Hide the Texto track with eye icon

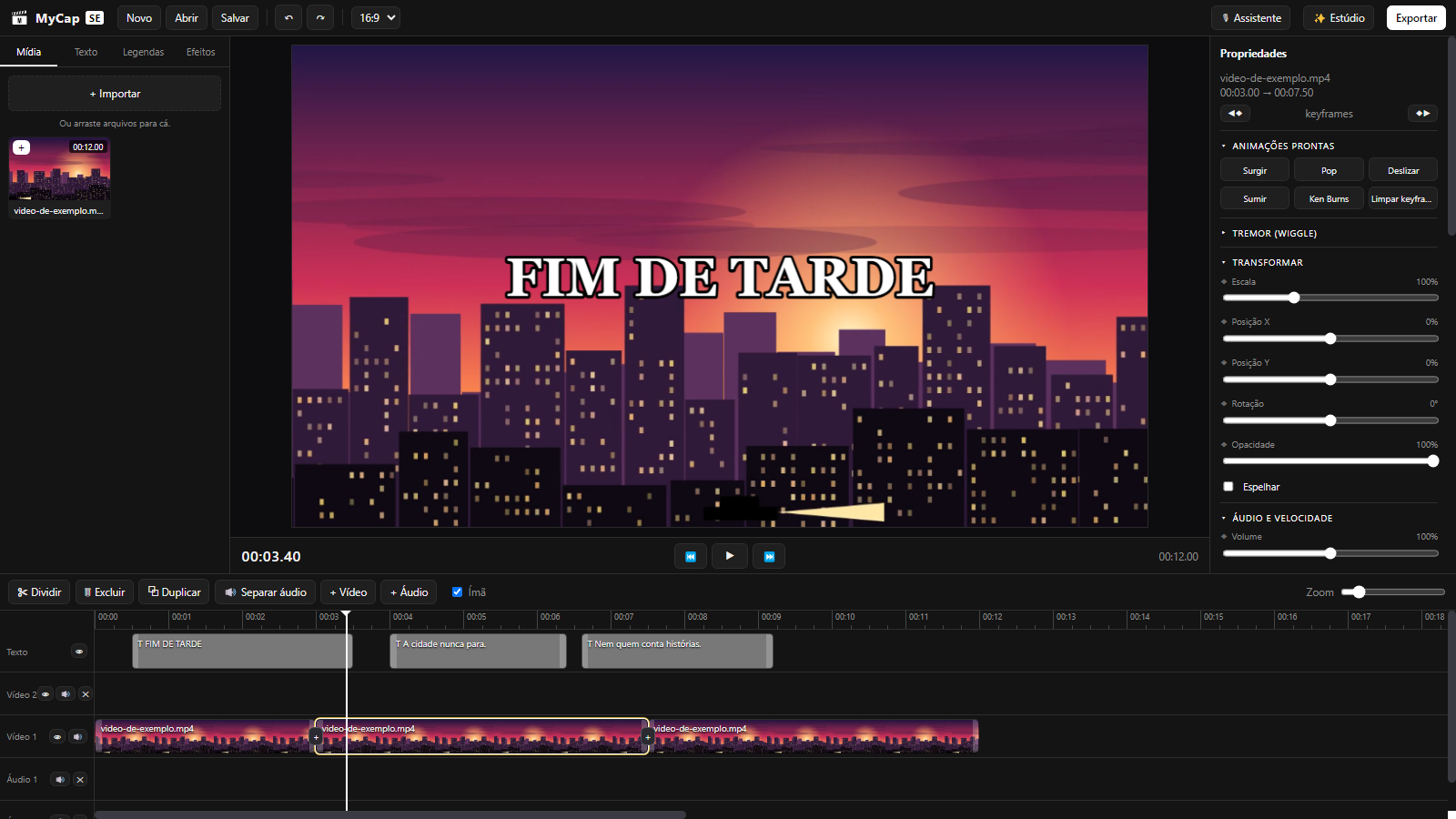(x=79, y=652)
